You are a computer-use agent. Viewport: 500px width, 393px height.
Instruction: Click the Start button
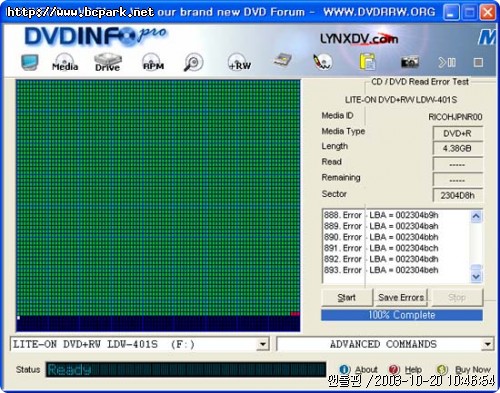tap(347, 297)
